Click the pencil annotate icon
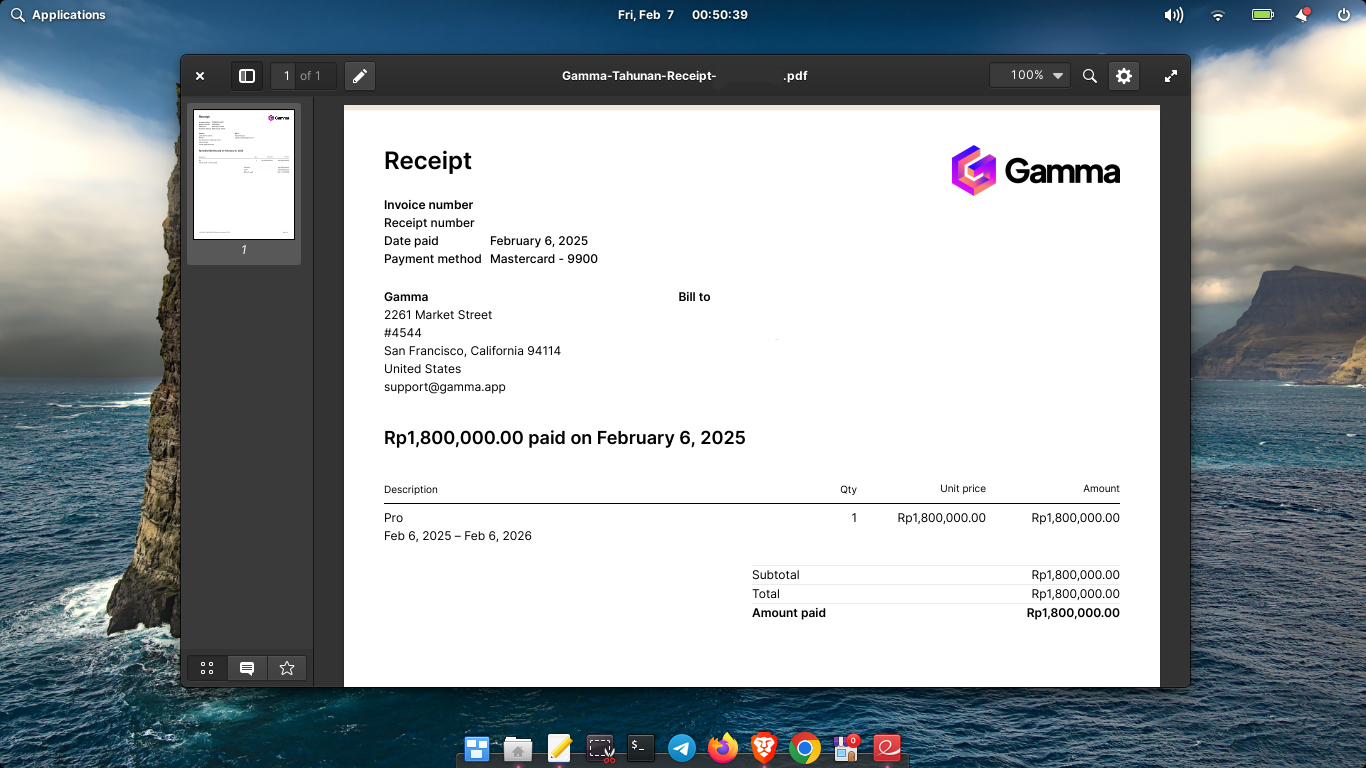This screenshot has width=1366, height=768. (x=360, y=76)
